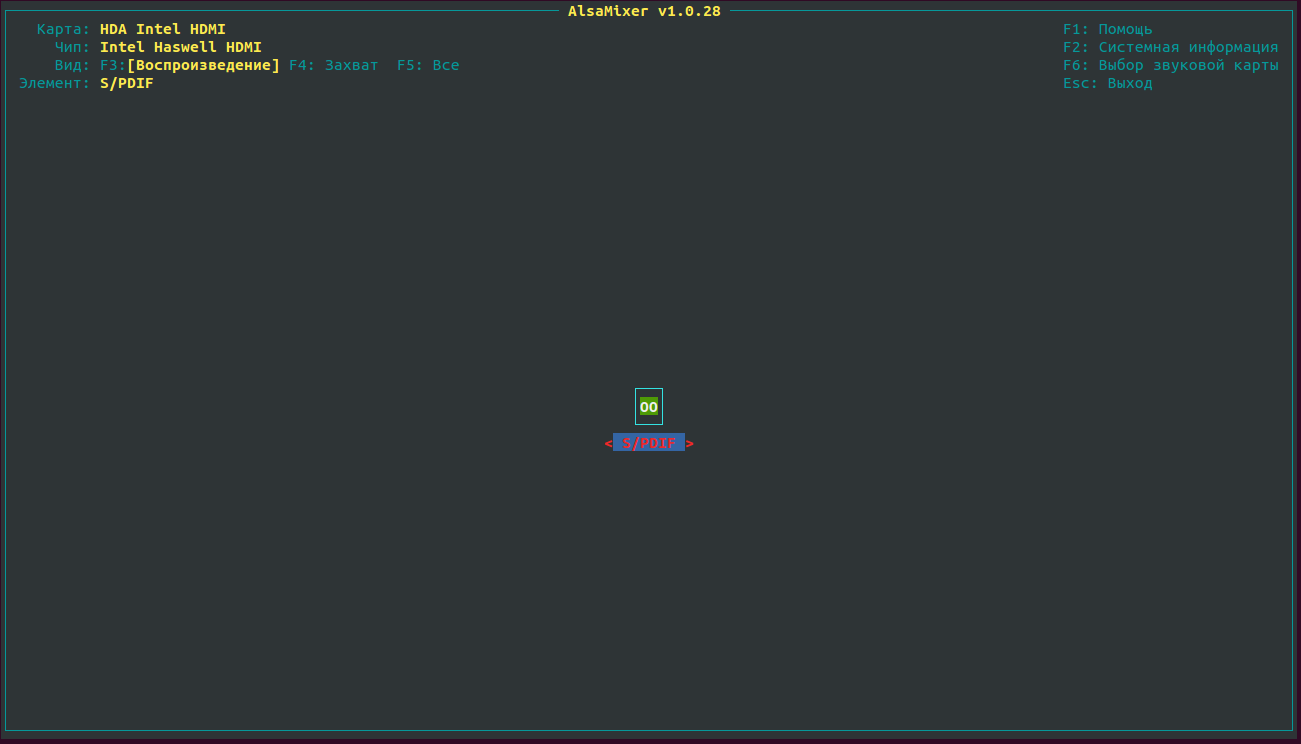Click the Чип label

(x=73, y=47)
